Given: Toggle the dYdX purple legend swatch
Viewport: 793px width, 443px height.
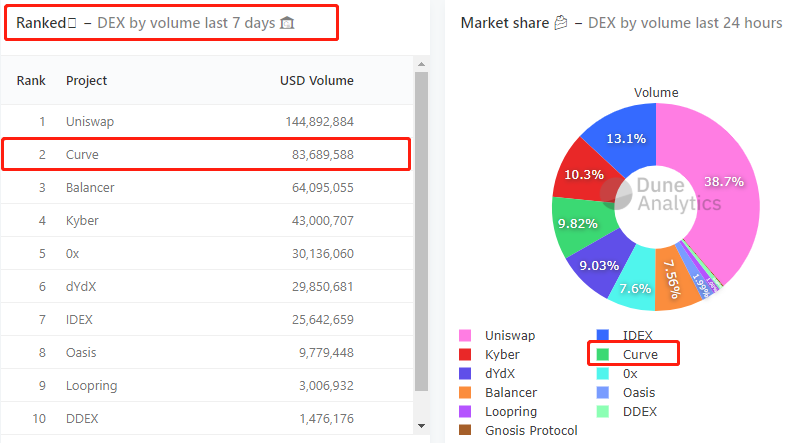Looking at the screenshot, I should (465, 373).
